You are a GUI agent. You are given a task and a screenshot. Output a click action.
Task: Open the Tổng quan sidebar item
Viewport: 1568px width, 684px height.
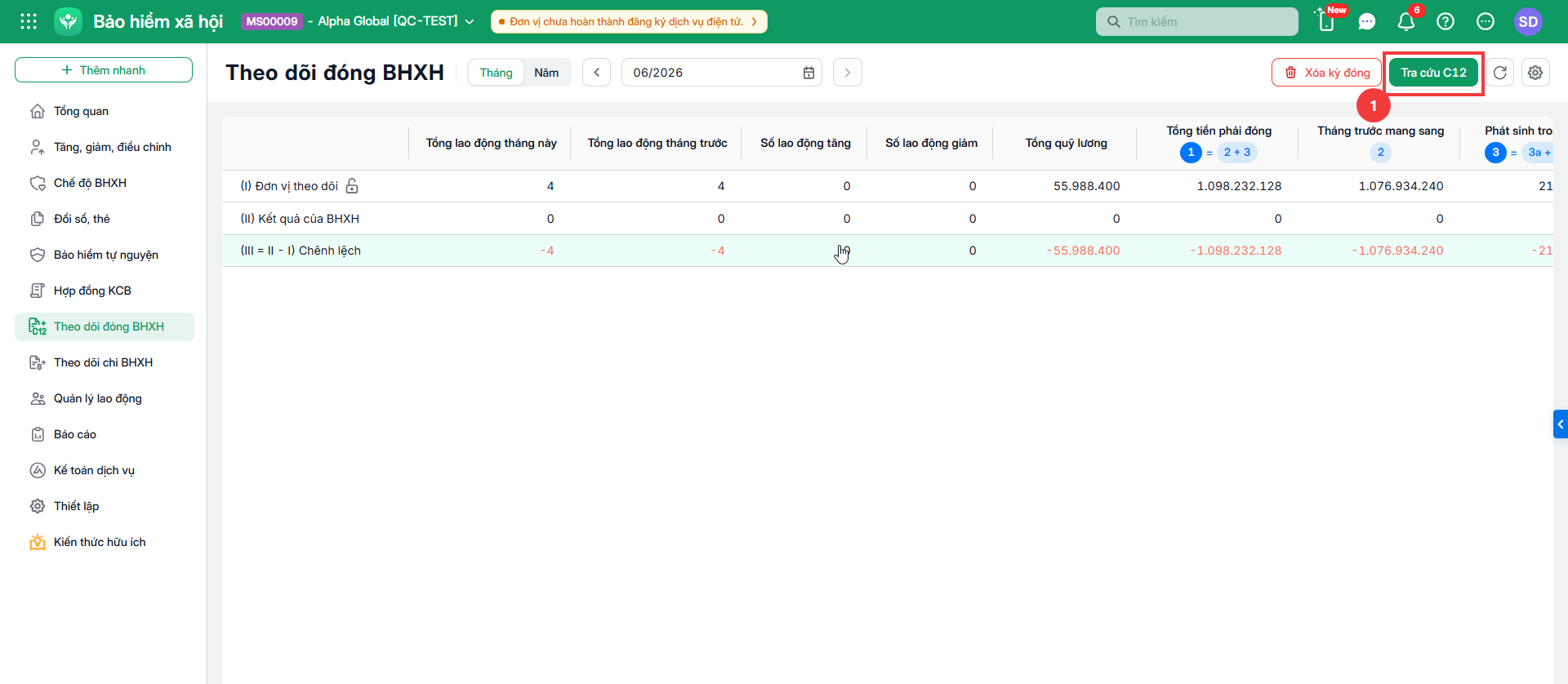pos(105,111)
